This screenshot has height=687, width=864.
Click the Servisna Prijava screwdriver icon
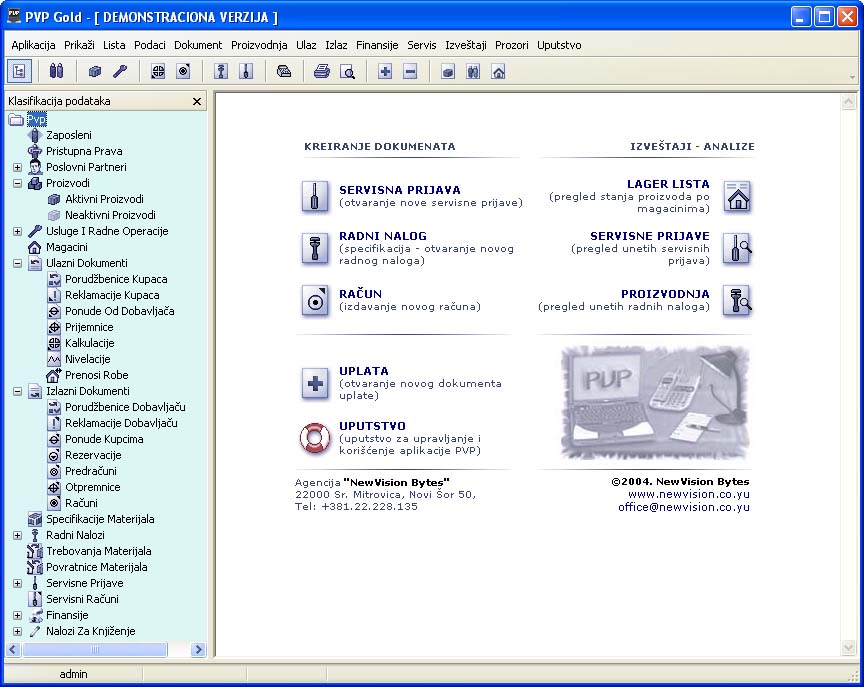click(x=315, y=197)
